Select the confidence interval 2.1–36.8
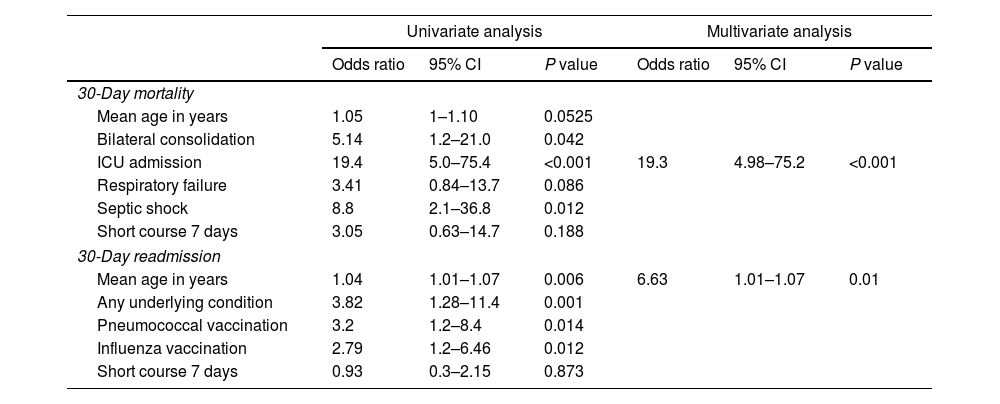 click(x=459, y=209)
